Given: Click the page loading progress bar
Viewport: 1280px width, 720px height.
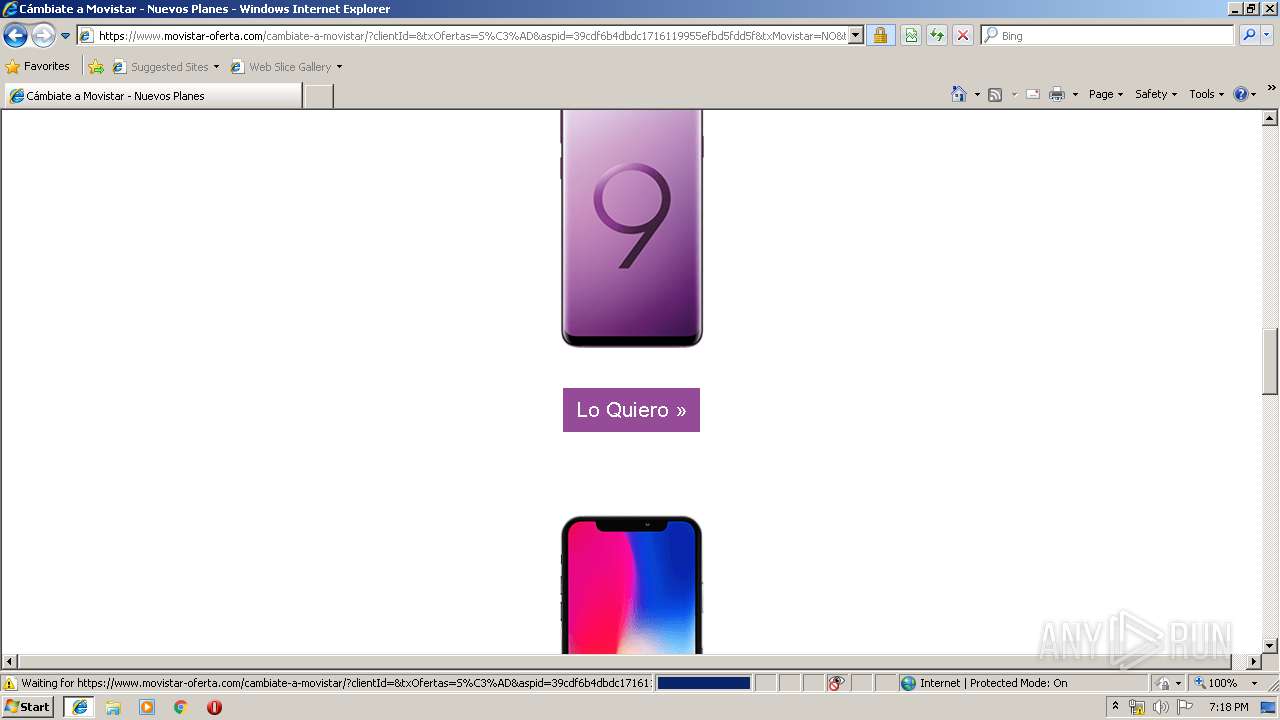Looking at the screenshot, I should tap(704, 683).
